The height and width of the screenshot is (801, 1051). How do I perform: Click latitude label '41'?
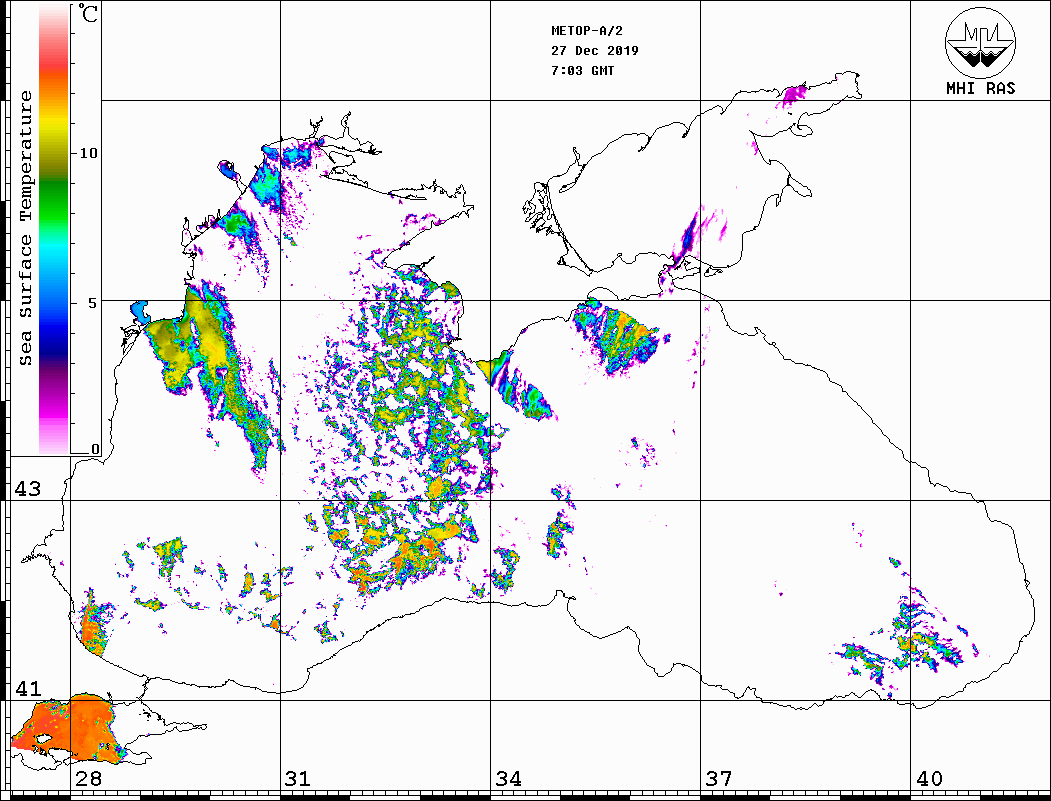pos(28,688)
